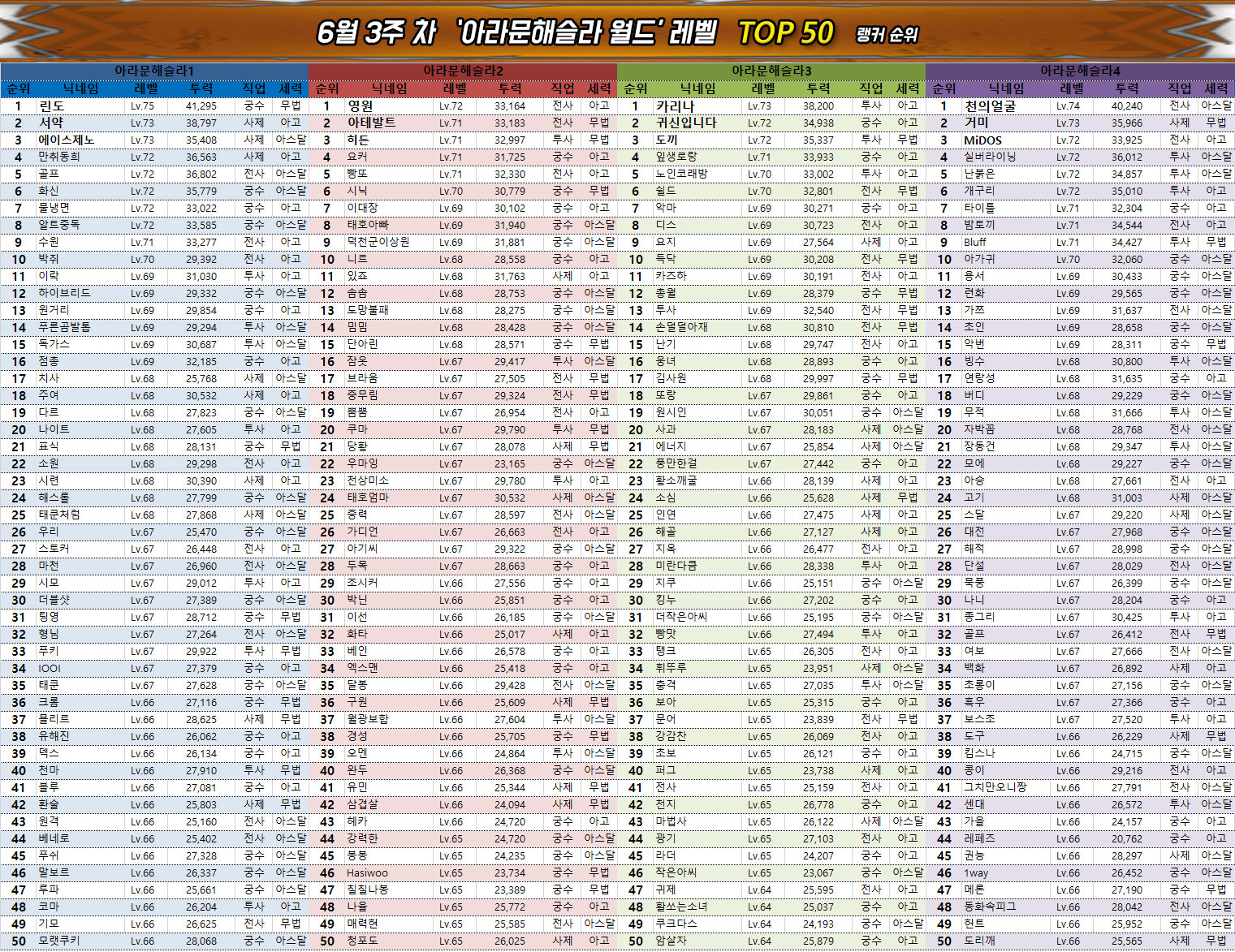Click the TOP 50 title text
This screenshot has height=952, width=1235.
[x=785, y=32]
